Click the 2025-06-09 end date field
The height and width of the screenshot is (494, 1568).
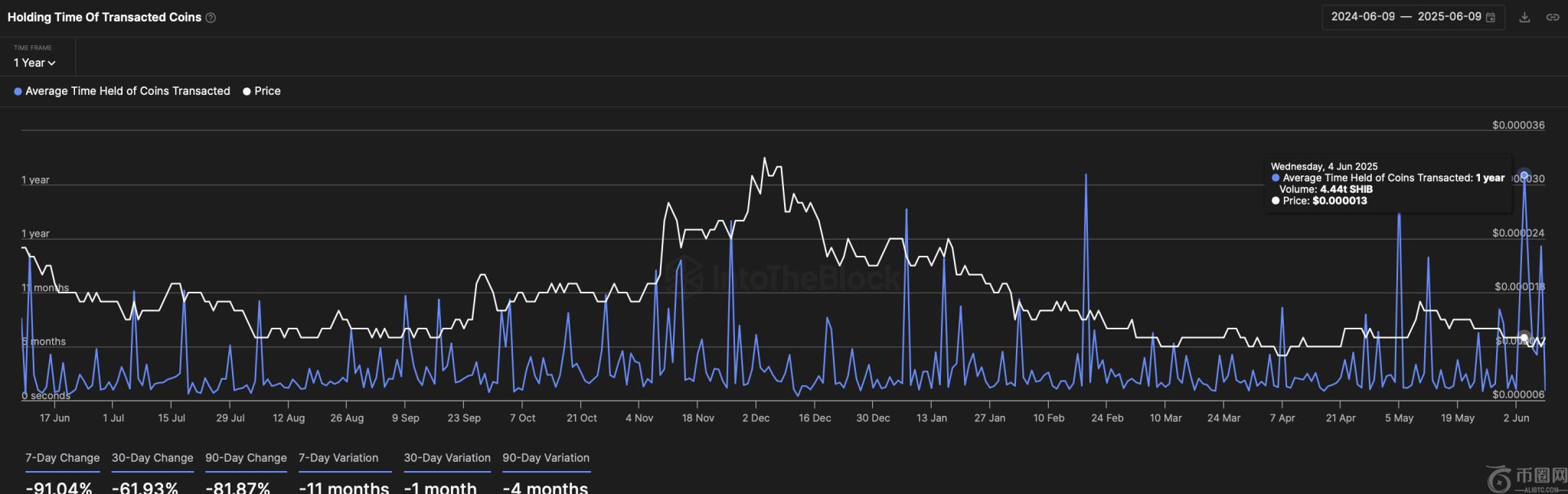1449,17
